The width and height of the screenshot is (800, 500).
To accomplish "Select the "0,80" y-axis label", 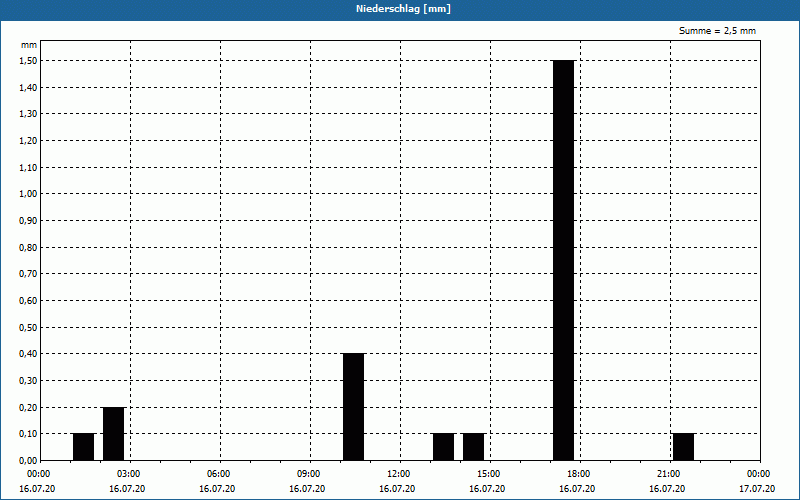I will [28, 247].
